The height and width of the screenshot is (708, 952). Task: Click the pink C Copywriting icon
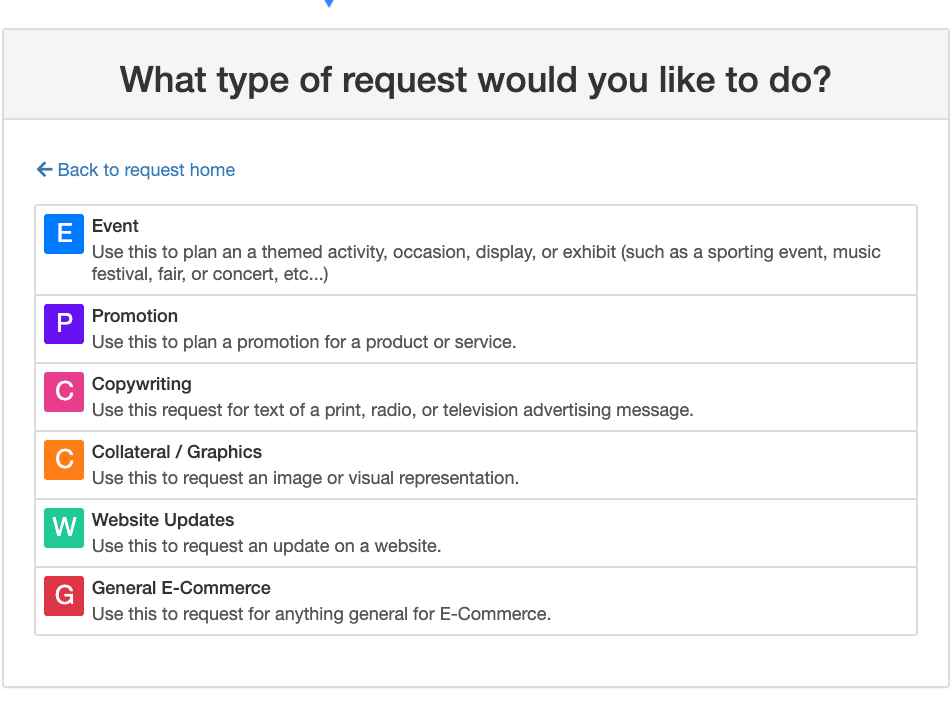[x=63, y=393]
